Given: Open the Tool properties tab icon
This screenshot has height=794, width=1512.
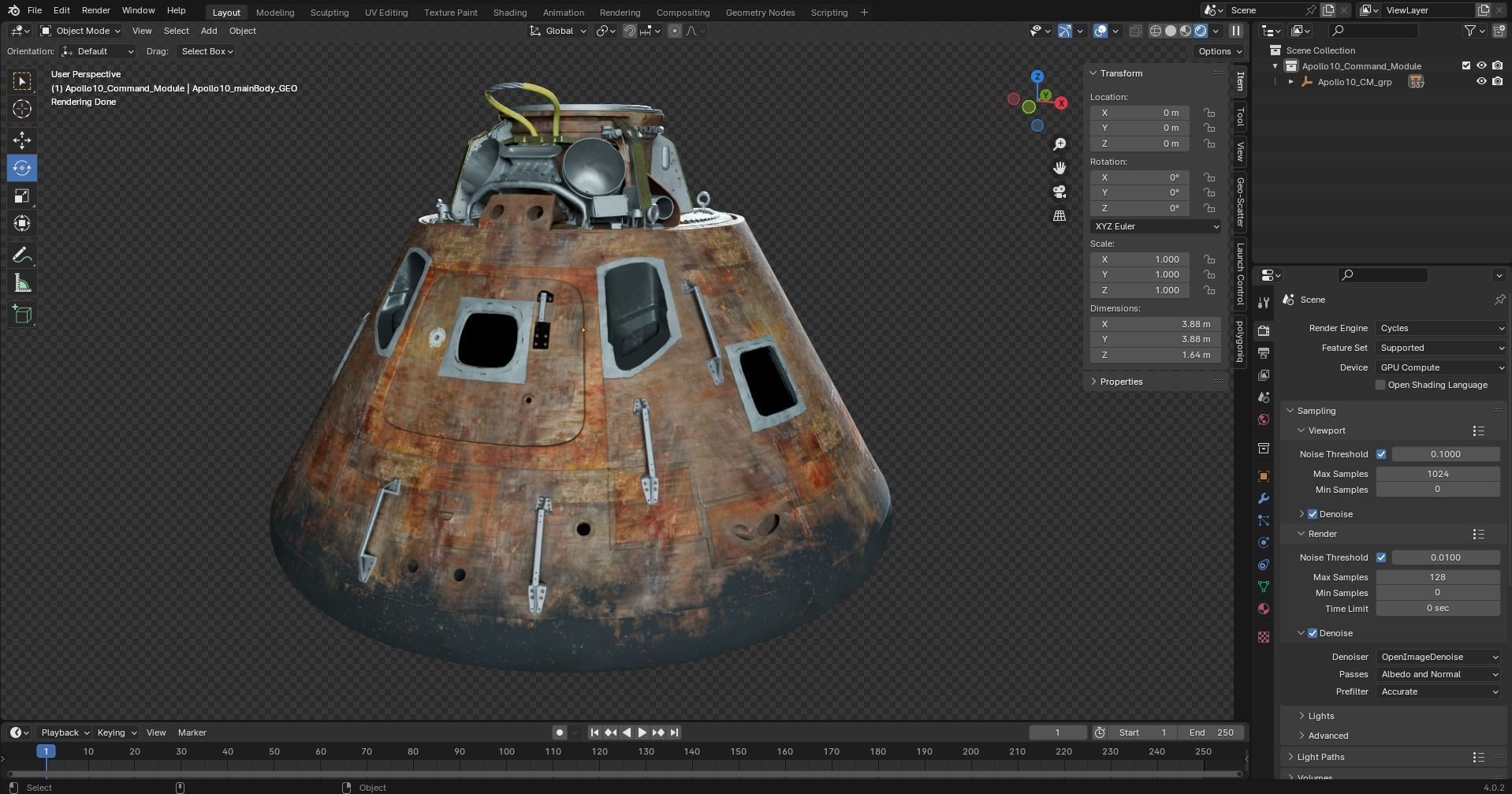Looking at the screenshot, I should coord(1264,303).
